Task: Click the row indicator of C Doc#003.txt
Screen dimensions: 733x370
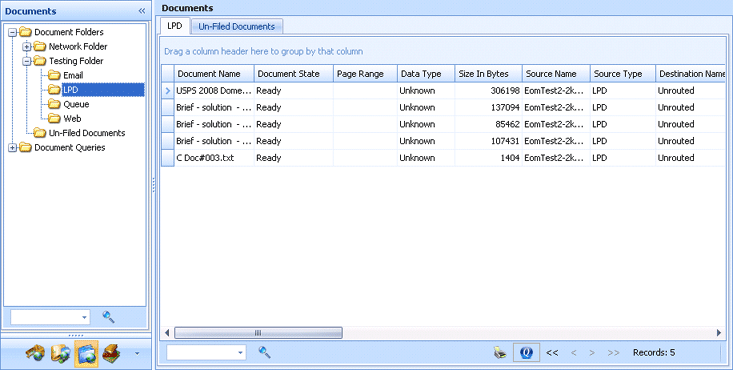Action: [168, 158]
